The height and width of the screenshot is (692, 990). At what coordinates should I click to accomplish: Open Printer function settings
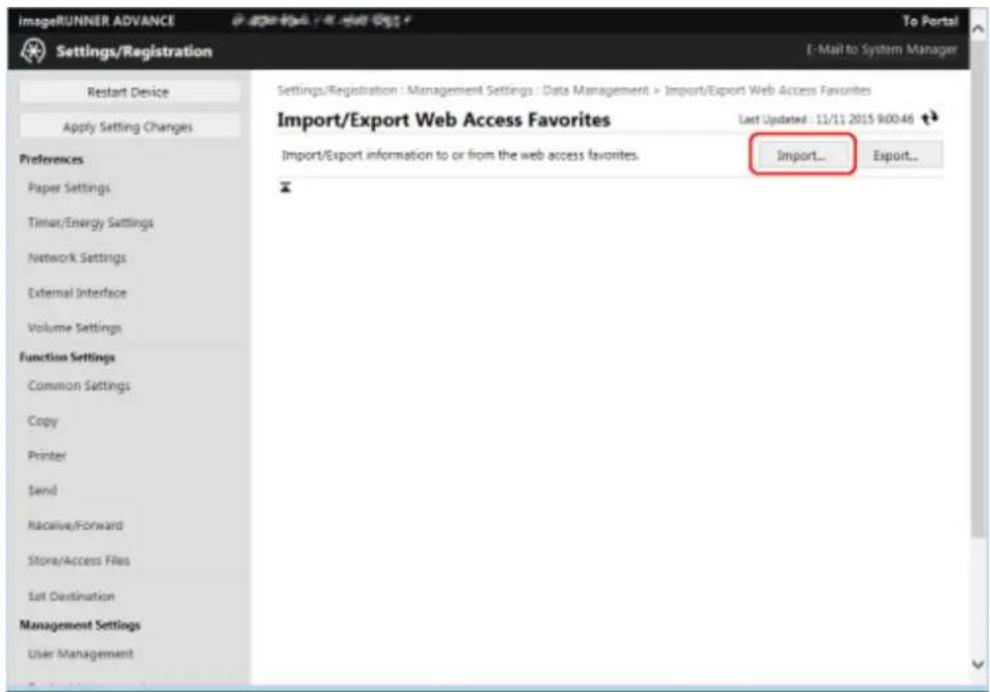tap(47, 456)
